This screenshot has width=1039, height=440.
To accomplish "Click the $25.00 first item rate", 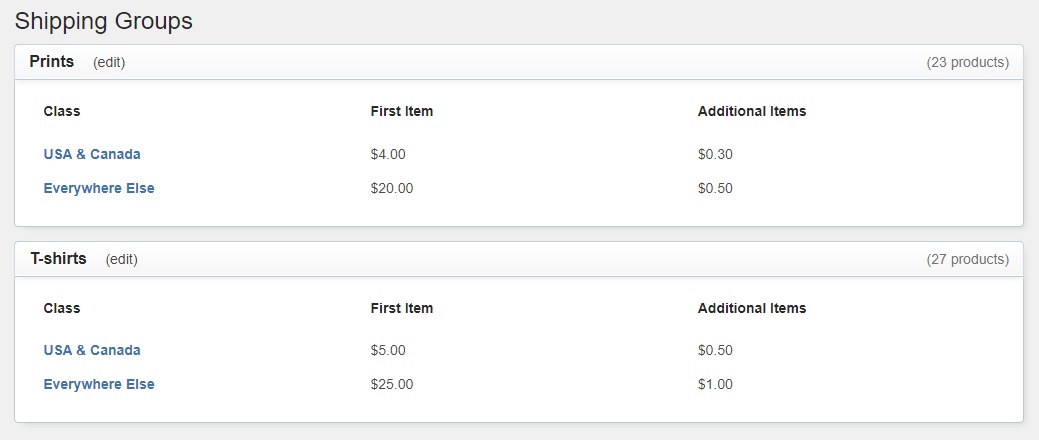I will [392, 384].
